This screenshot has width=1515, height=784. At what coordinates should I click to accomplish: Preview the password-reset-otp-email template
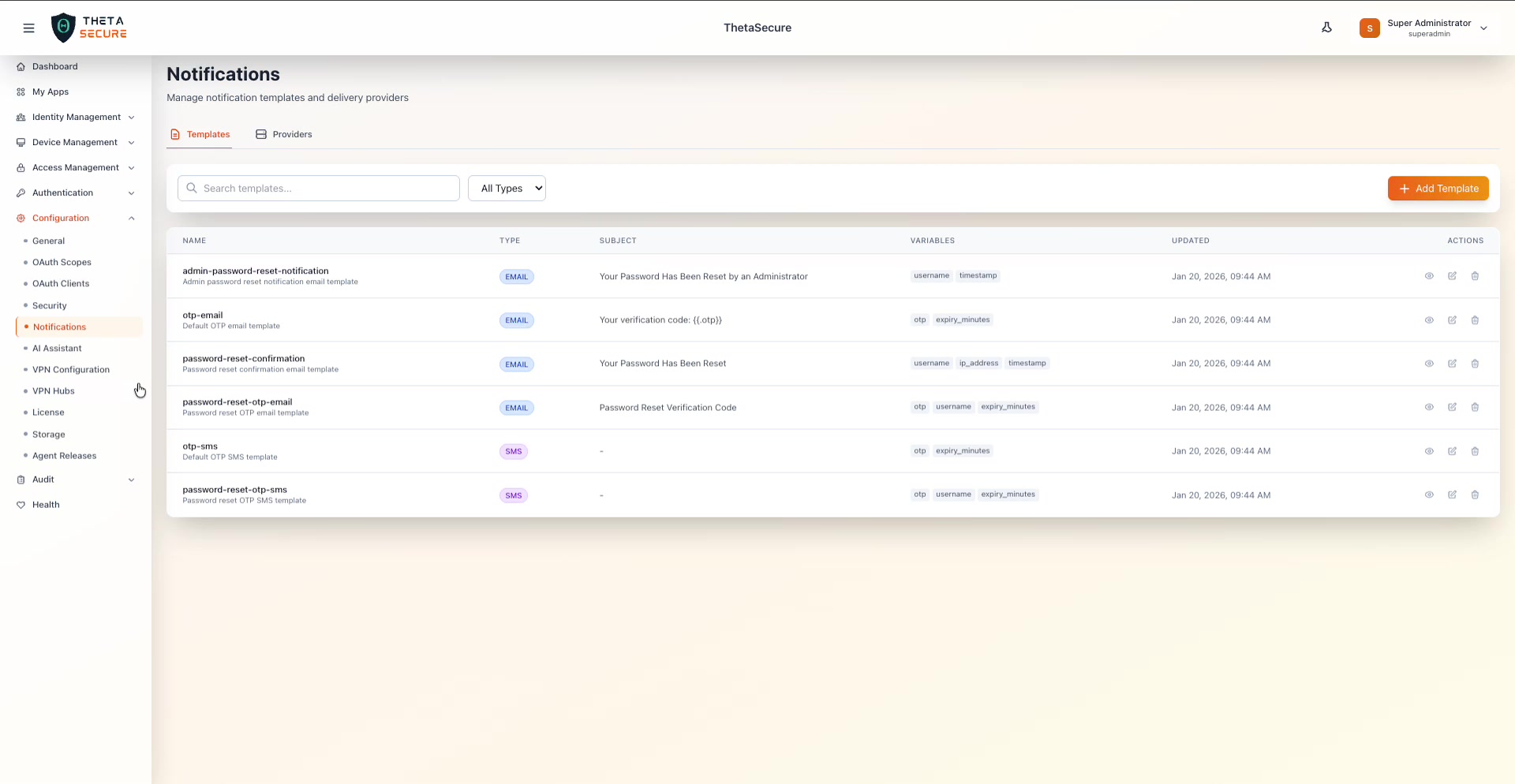[1430, 407]
